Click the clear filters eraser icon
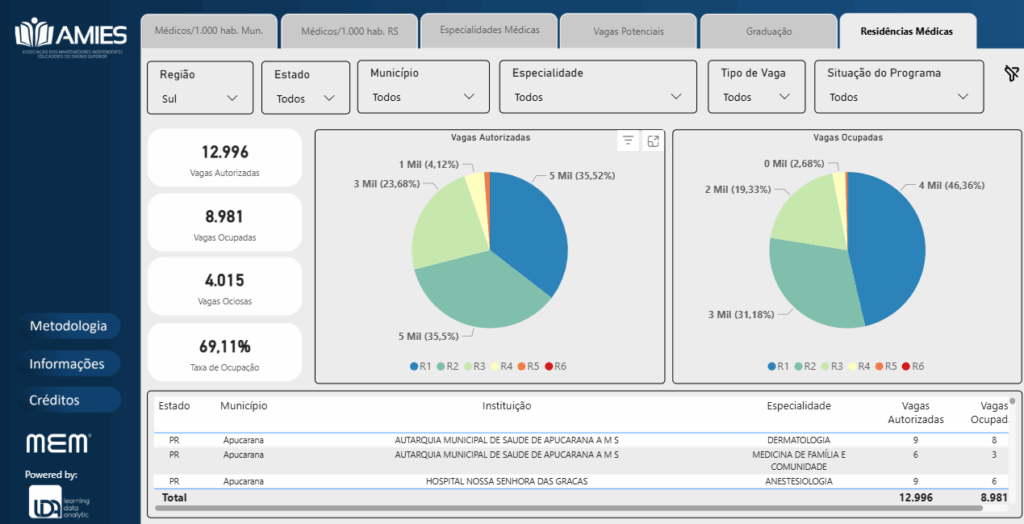The width and height of the screenshot is (1024, 524). pyautogui.click(x=1011, y=74)
